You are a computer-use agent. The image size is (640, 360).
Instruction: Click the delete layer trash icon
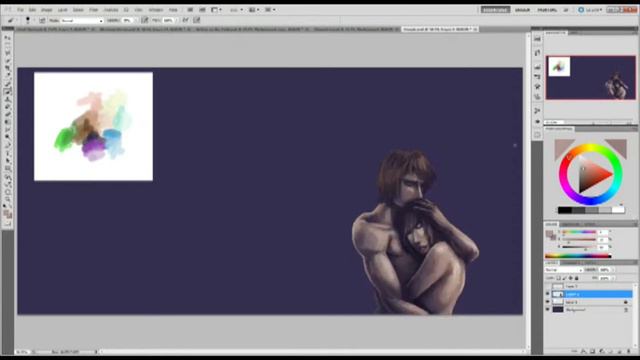pyautogui.click(x=629, y=351)
